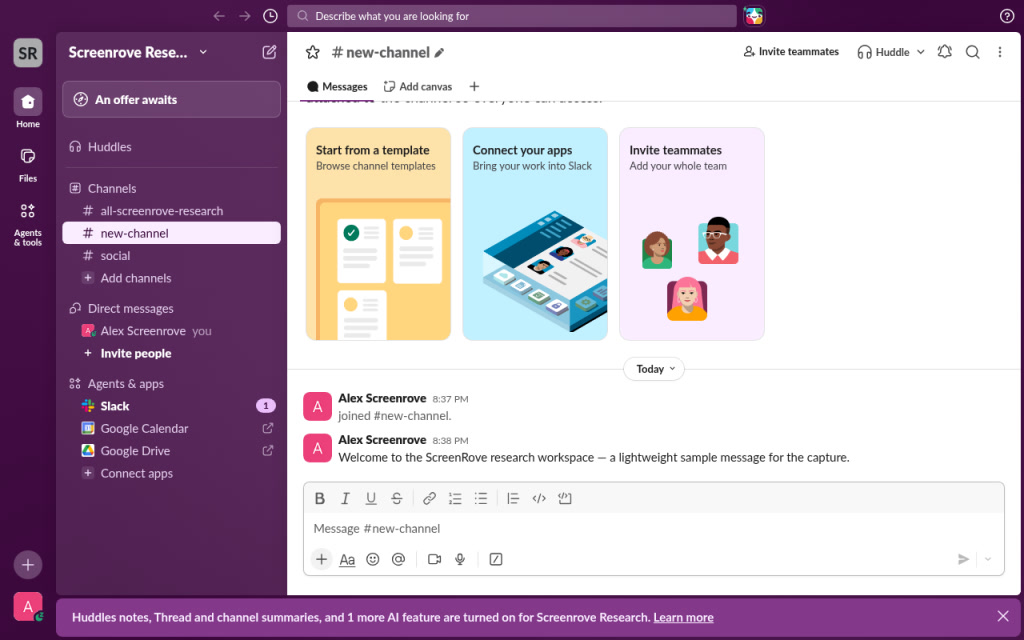Image resolution: width=1024 pixels, height=640 pixels.
Task: Toggle italic formatting in the composer
Action: (345, 498)
